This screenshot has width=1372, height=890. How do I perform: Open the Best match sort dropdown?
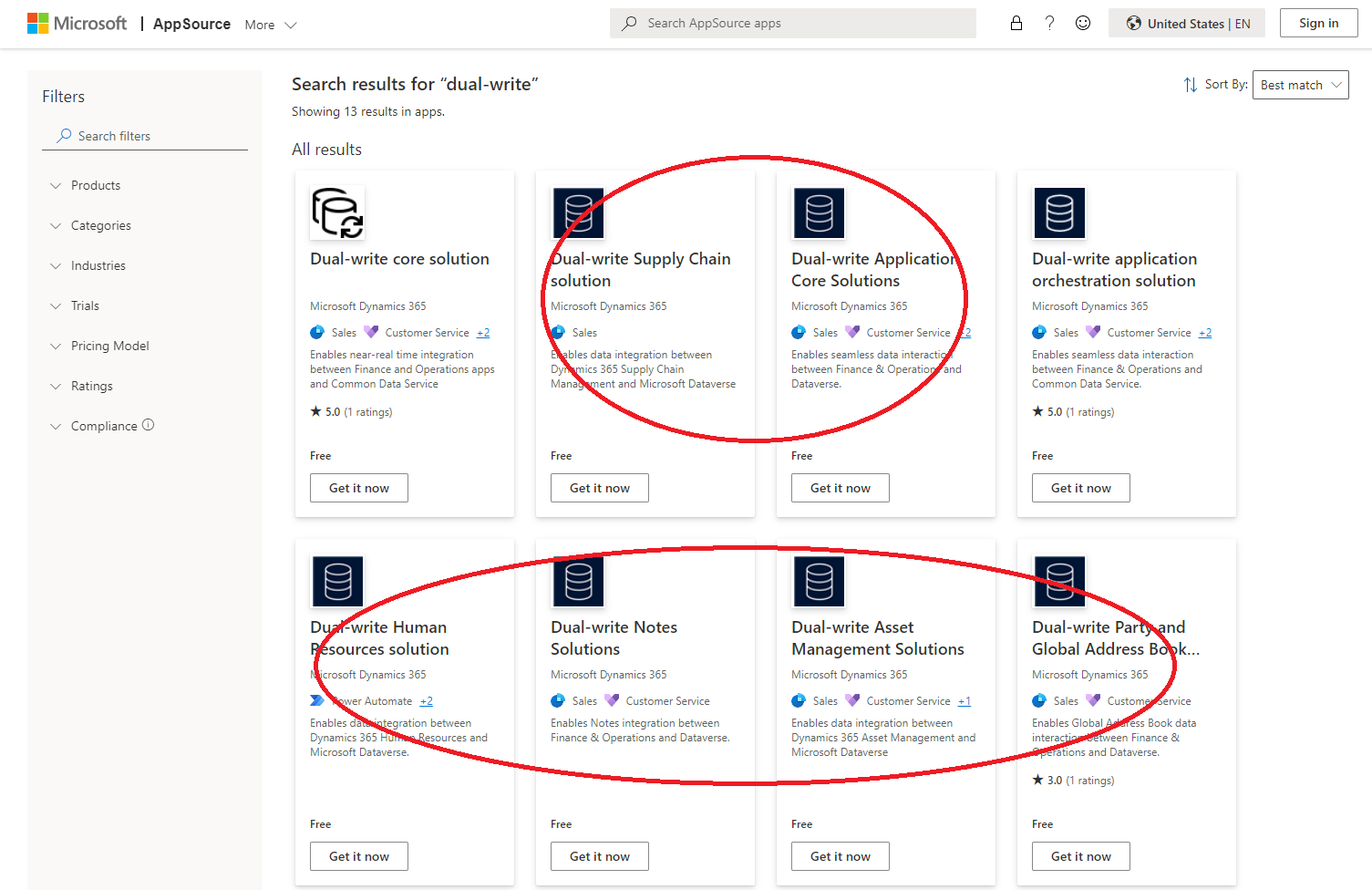pos(1301,85)
